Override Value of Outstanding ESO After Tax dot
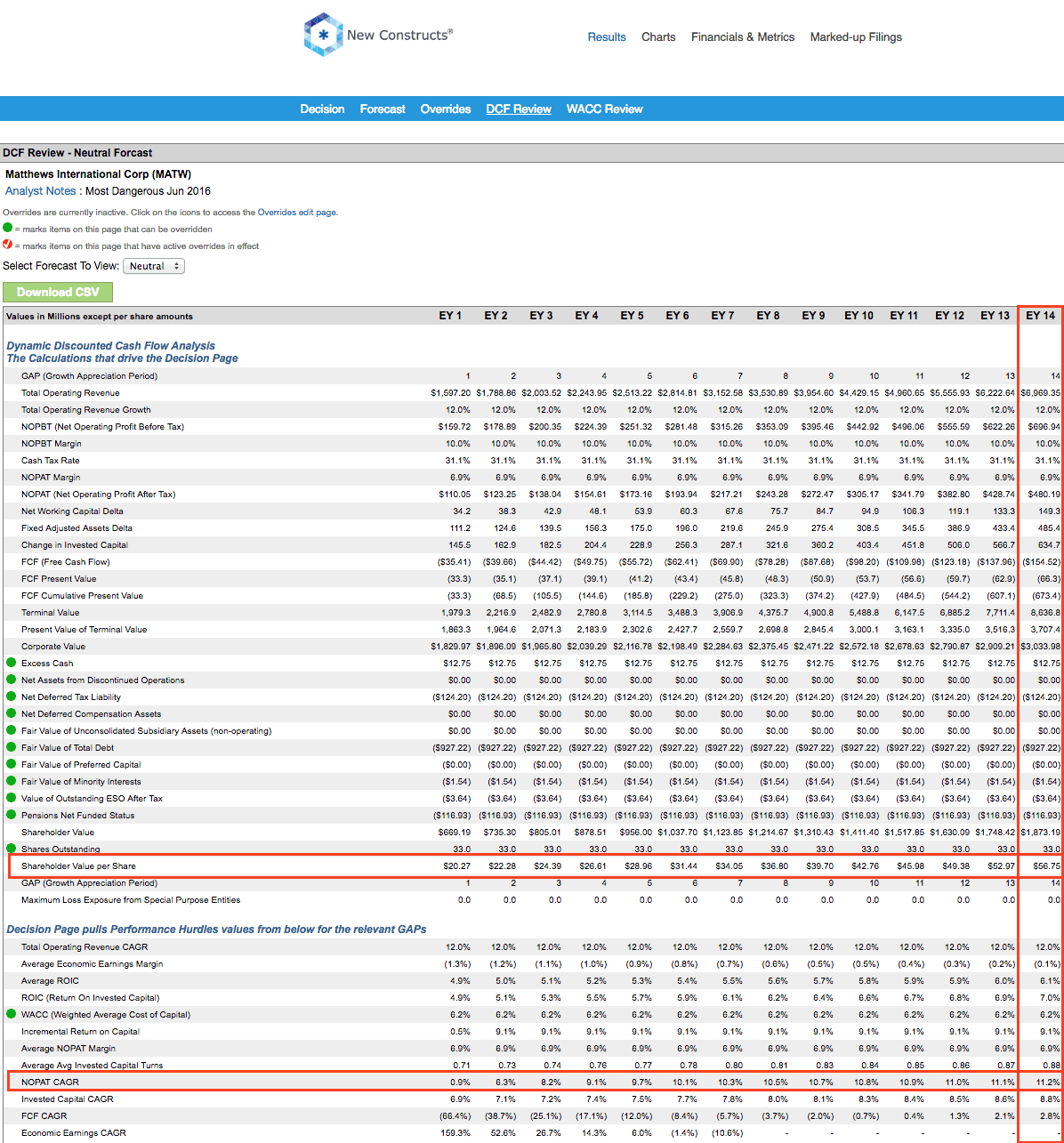This screenshot has height=1143, width=1064. coord(11,798)
